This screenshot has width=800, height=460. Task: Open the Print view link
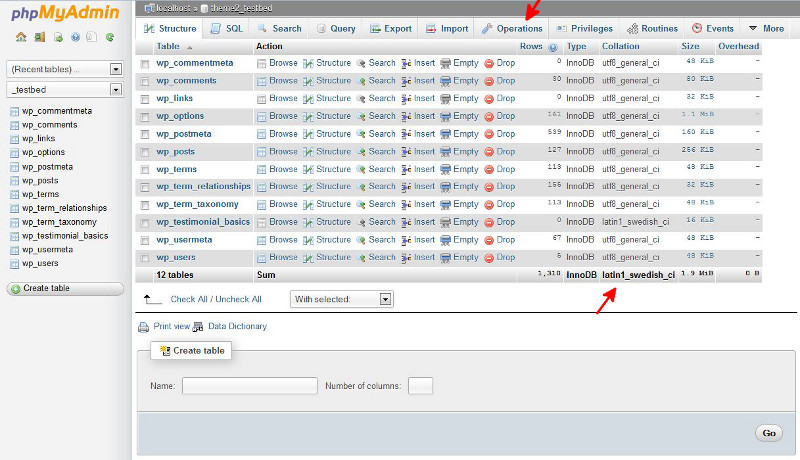tap(171, 326)
